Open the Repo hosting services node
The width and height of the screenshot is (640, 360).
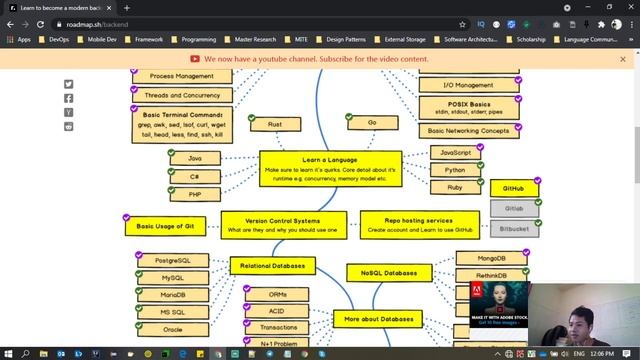(x=420, y=225)
